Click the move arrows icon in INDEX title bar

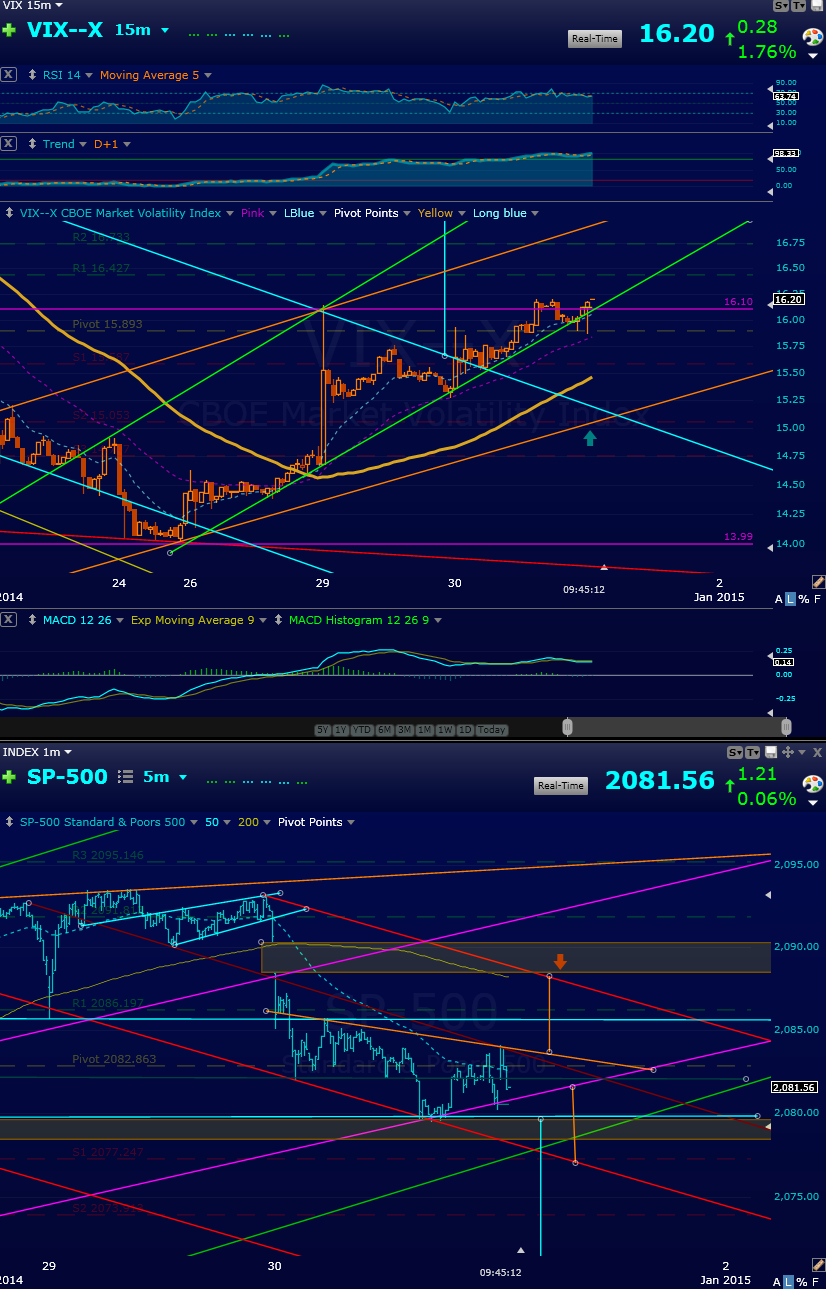click(787, 752)
